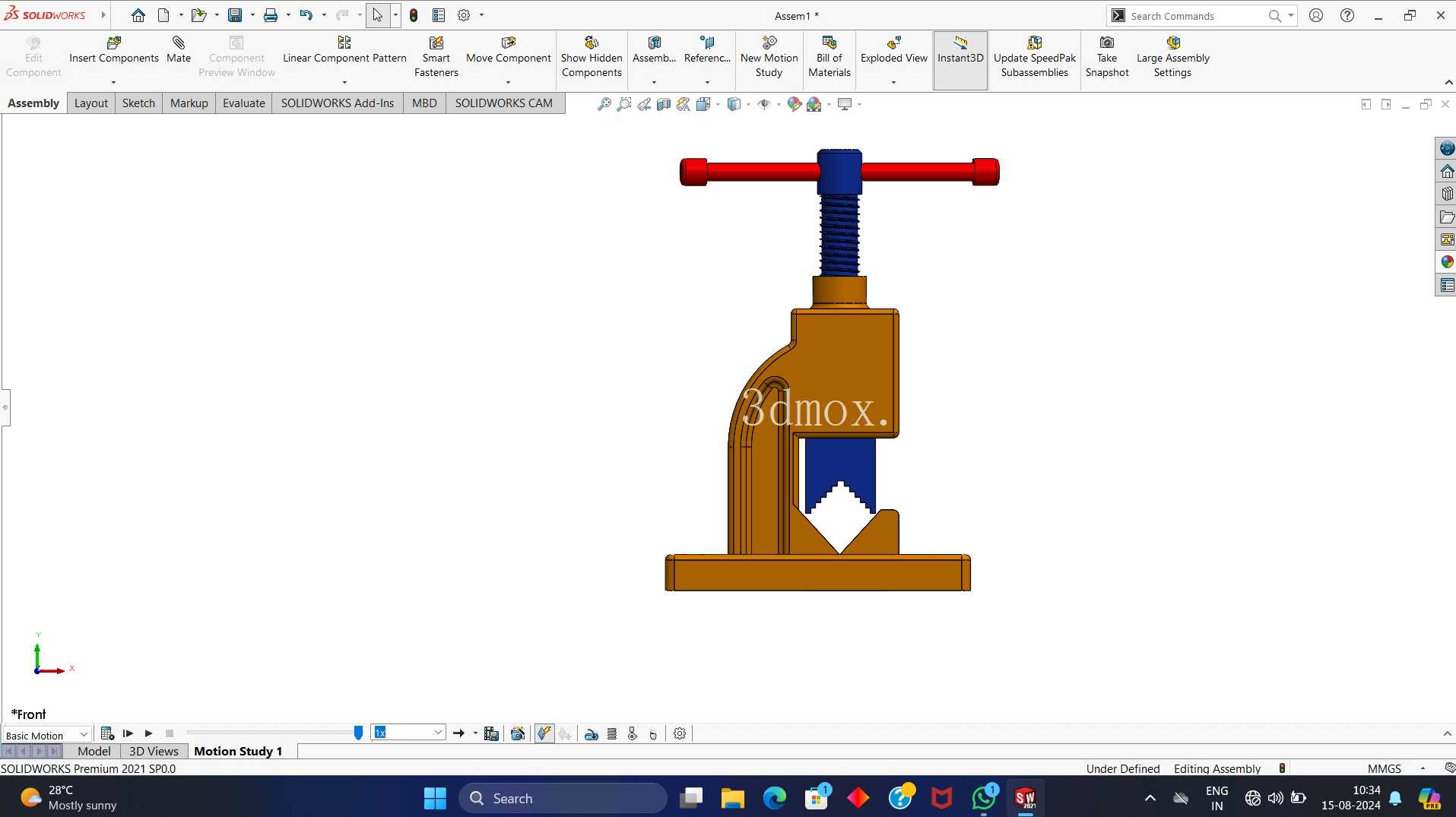Click the Home (Welcome) icon in the quick access bar
The height and width of the screenshot is (817, 1456).
click(138, 15)
